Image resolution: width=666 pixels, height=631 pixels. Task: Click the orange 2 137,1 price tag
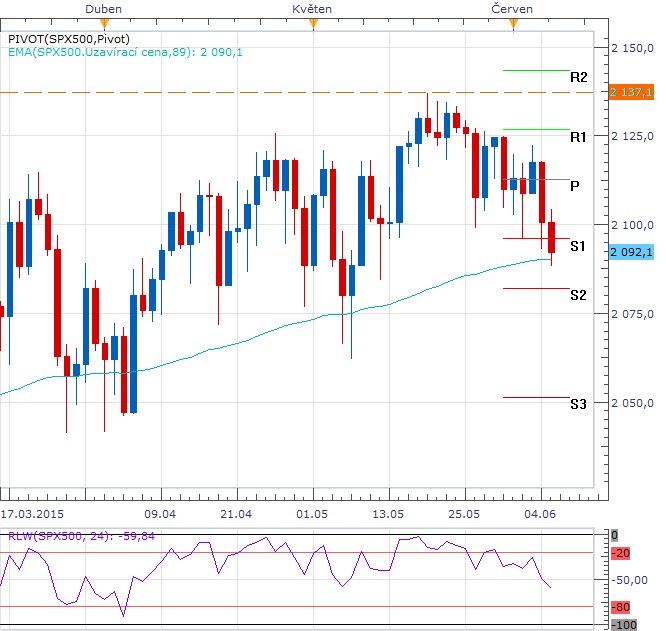pyautogui.click(x=631, y=92)
